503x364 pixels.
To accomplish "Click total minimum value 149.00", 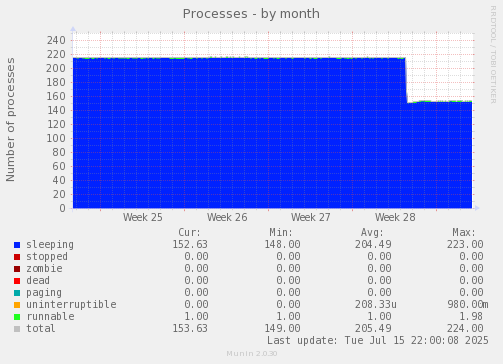I will (282, 329).
